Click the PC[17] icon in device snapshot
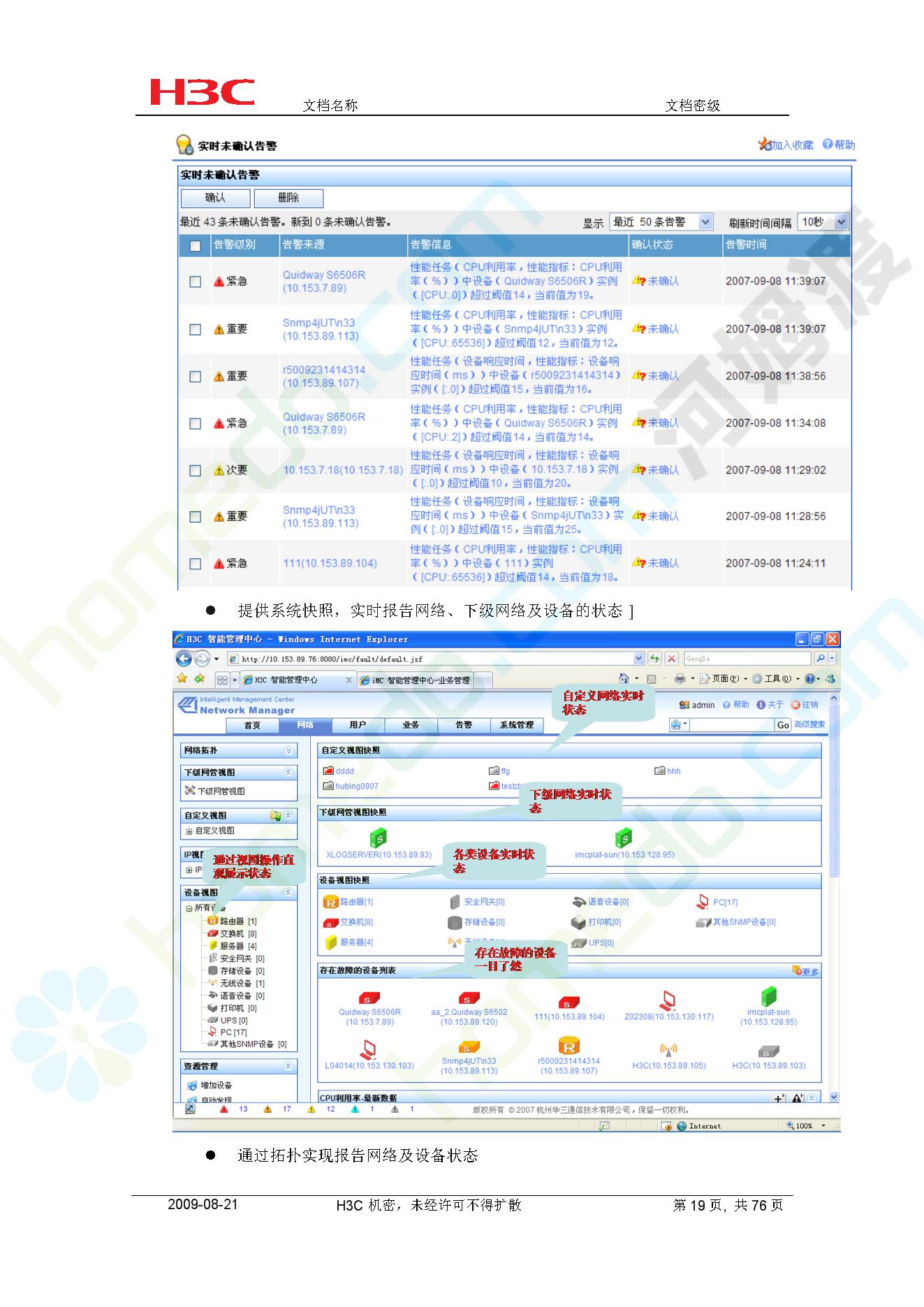The image size is (924, 1307). [x=703, y=903]
